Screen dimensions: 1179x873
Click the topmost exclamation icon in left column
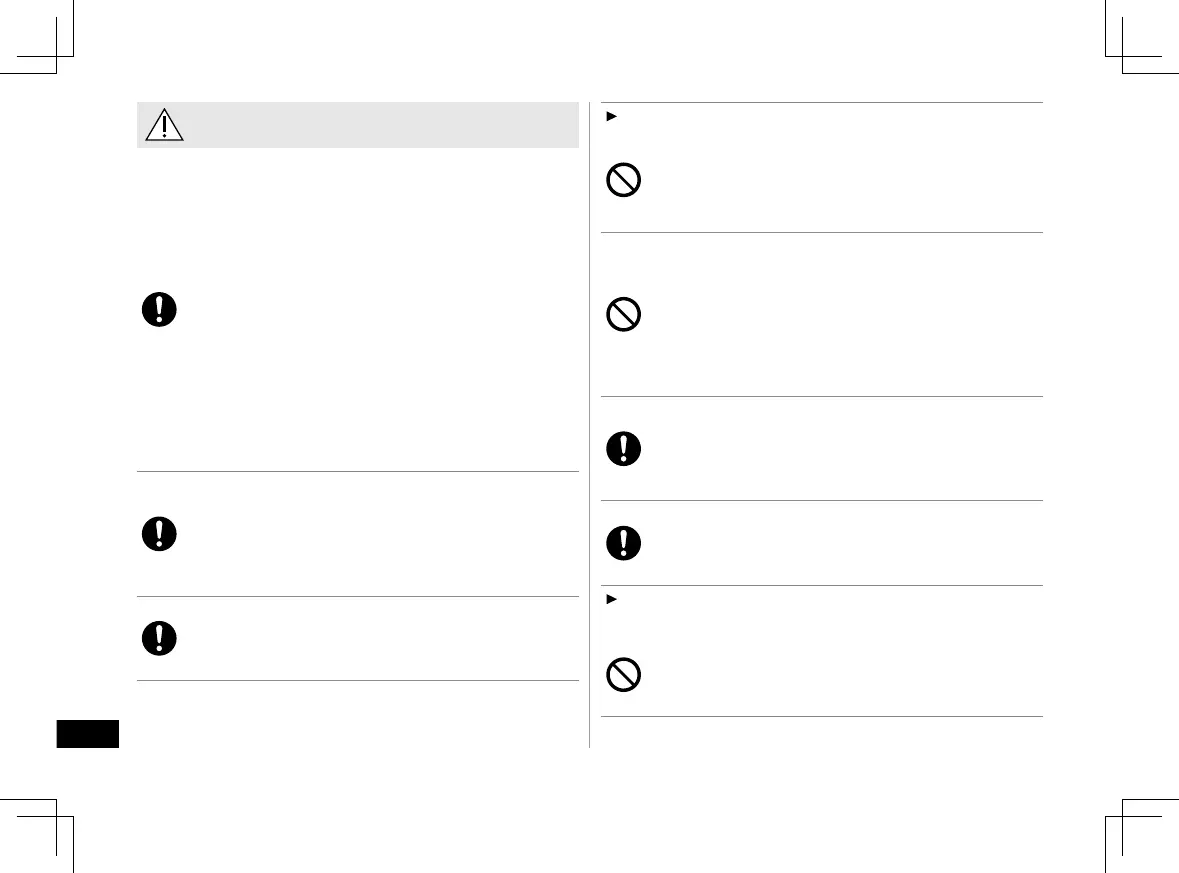[x=158, y=310]
